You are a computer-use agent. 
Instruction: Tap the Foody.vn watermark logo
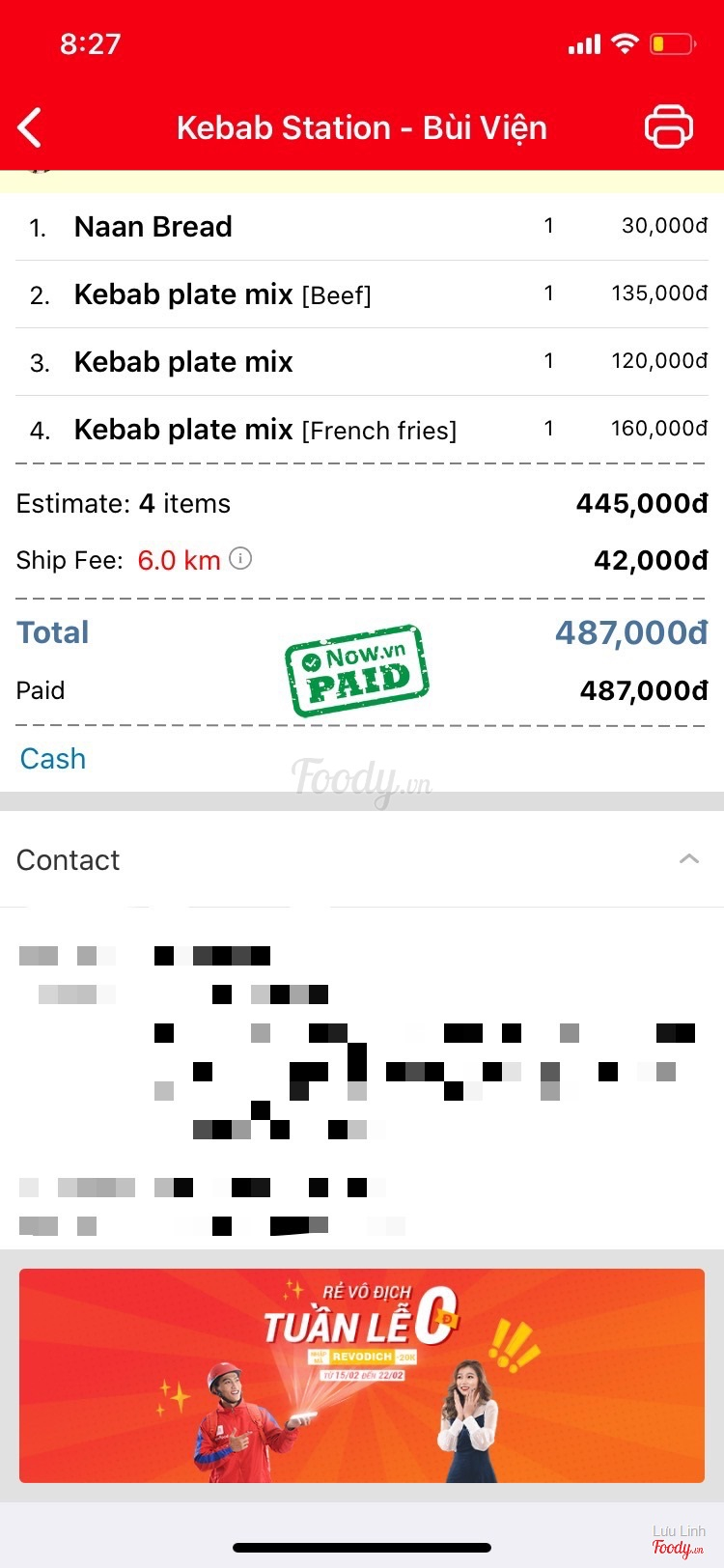(361, 779)
